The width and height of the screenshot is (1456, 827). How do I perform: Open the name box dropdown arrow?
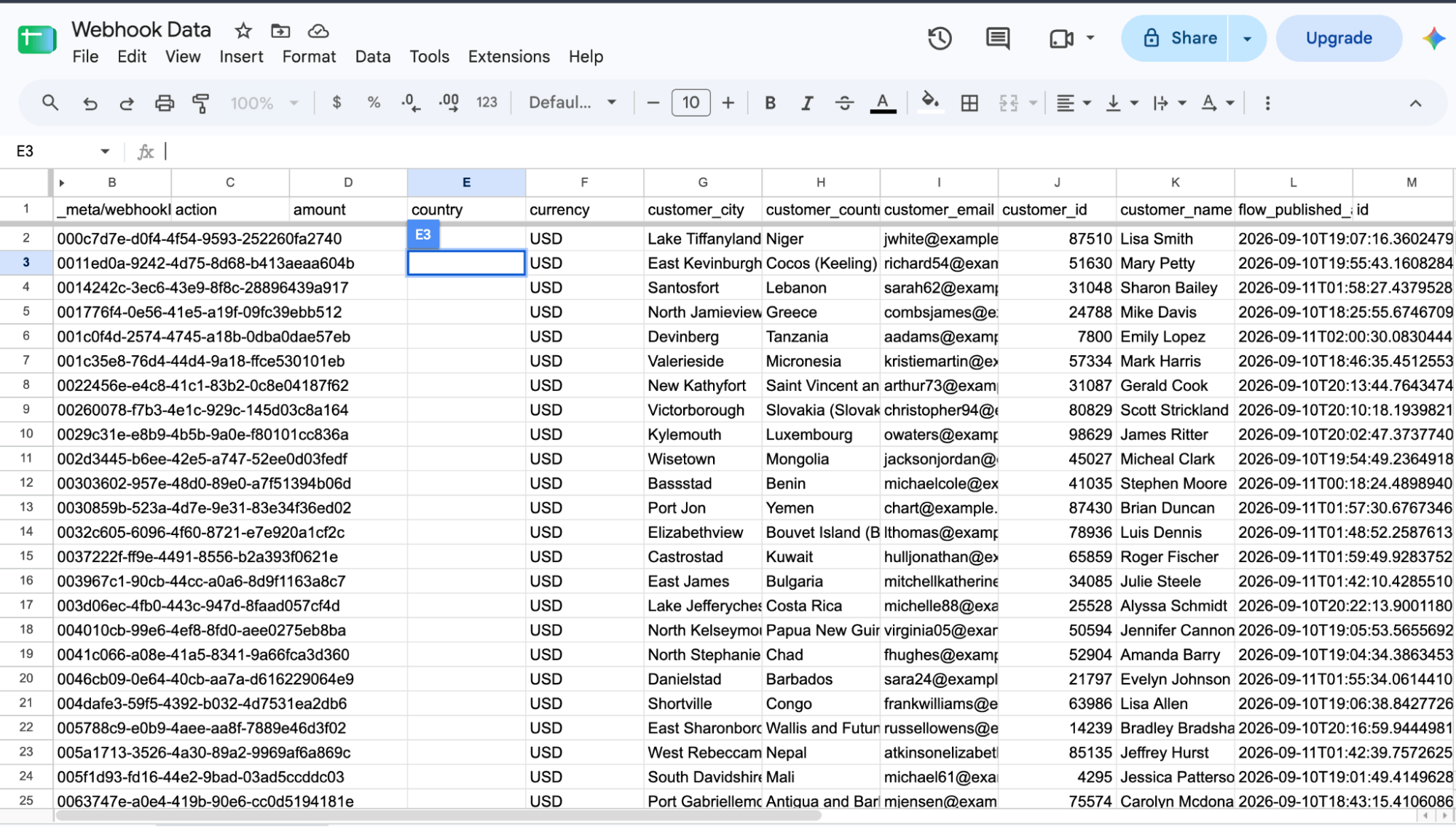click(105, 151)
